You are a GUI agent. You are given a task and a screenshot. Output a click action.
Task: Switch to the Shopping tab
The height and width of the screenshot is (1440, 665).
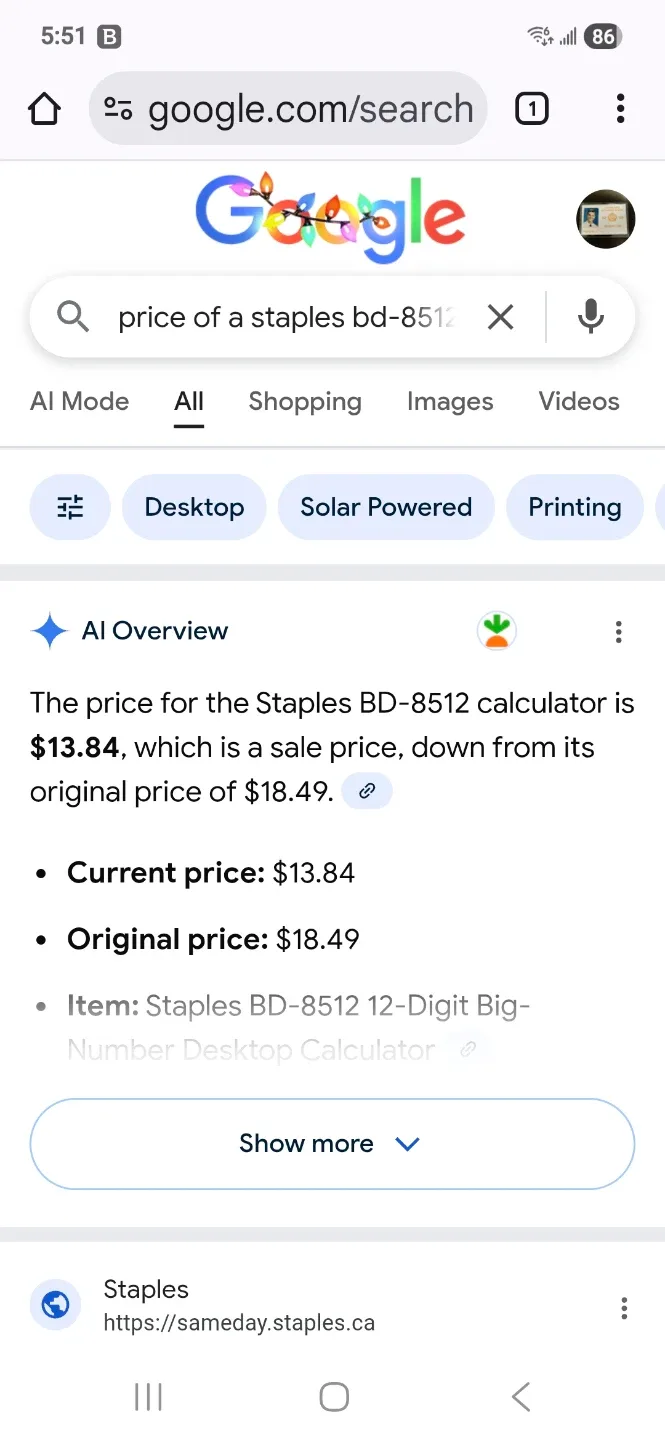coord(304,401)
